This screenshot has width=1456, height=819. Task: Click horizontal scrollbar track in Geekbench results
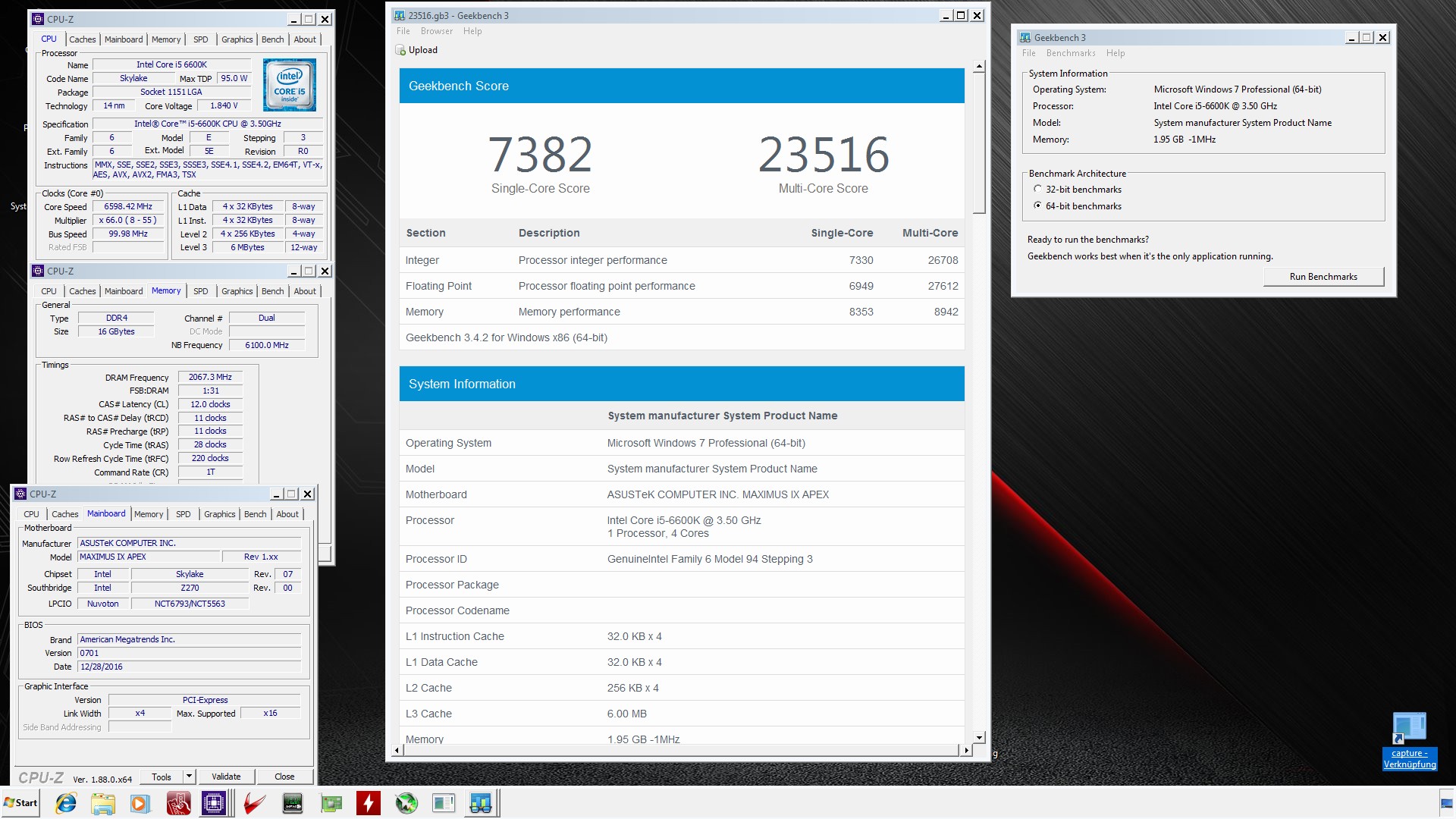point(681,751)
